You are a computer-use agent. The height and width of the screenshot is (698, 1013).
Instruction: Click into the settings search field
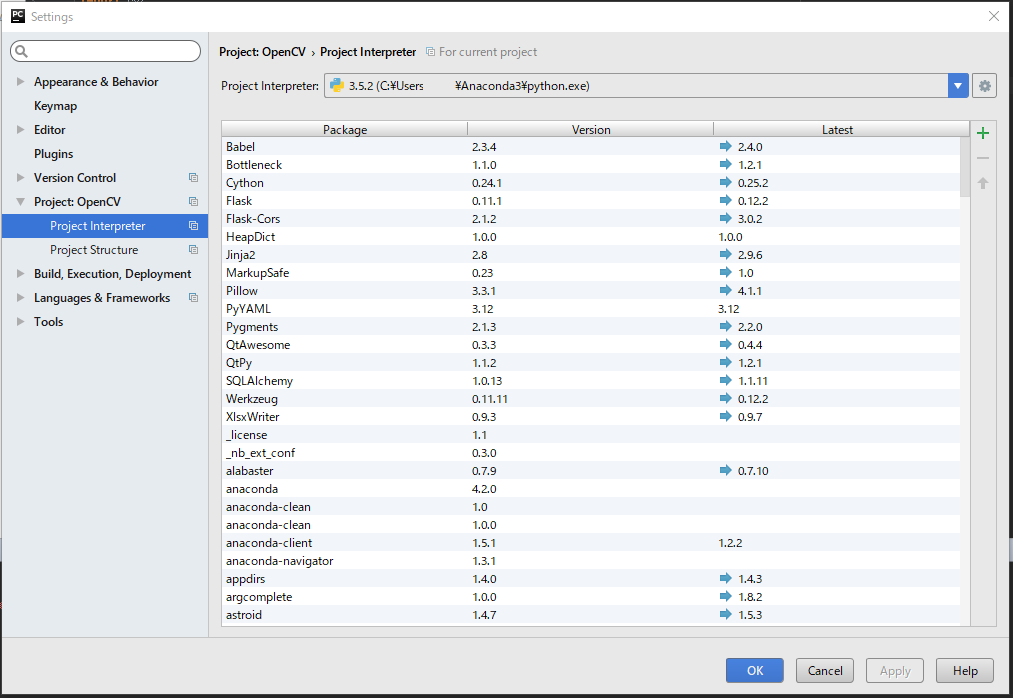(x=110, y=51)
